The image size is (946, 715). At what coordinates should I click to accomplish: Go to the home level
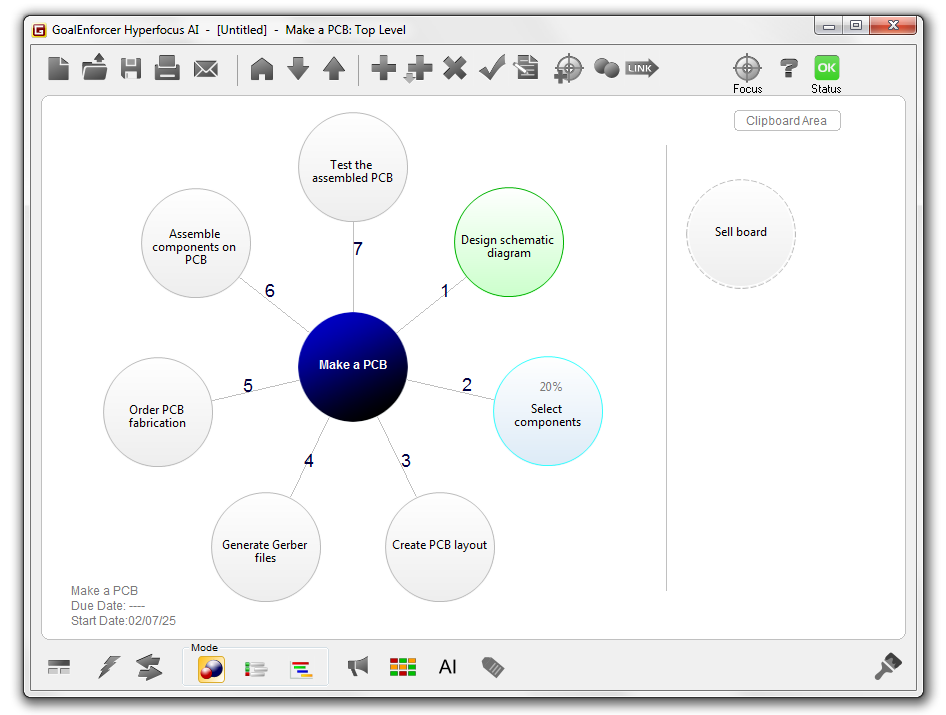[262, 68]
